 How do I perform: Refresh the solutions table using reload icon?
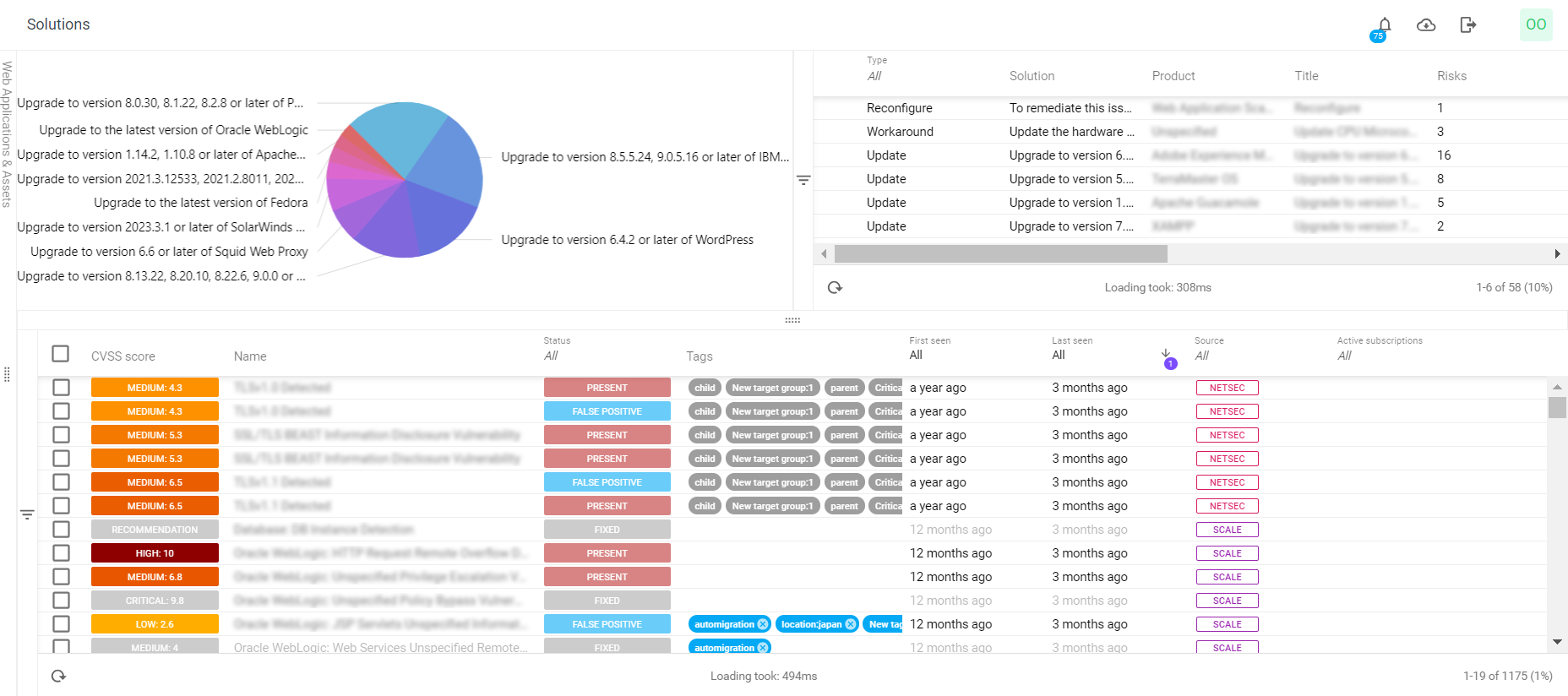tap(835, 287)
